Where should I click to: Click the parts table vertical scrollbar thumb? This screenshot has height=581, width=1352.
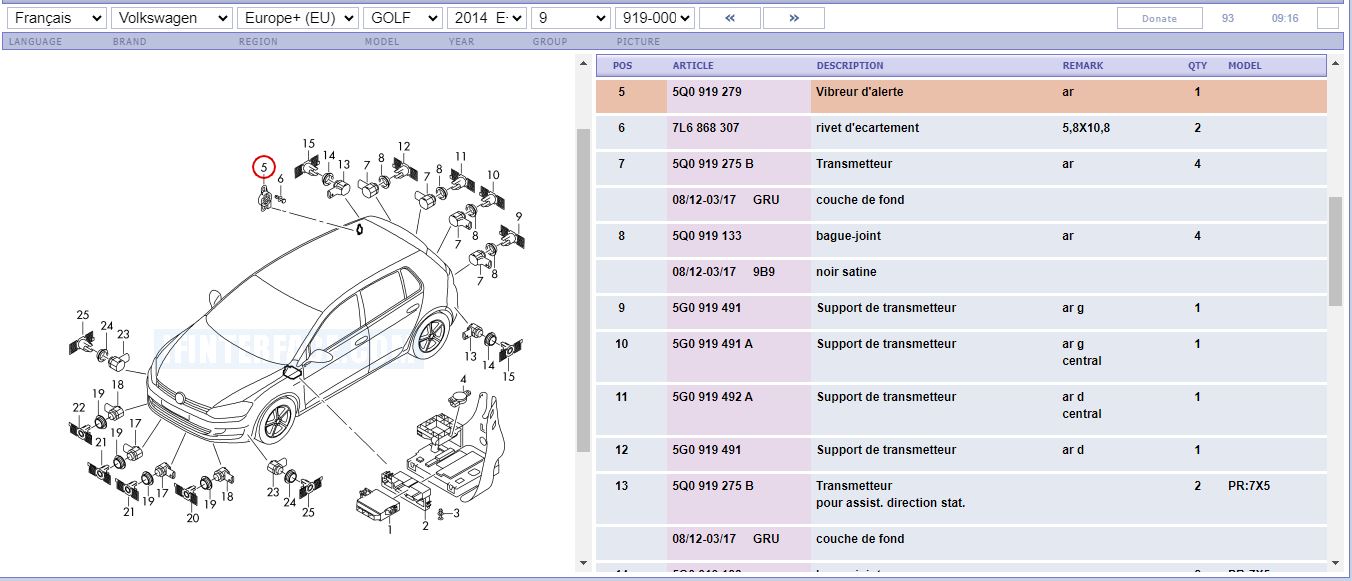point(1336,251)
